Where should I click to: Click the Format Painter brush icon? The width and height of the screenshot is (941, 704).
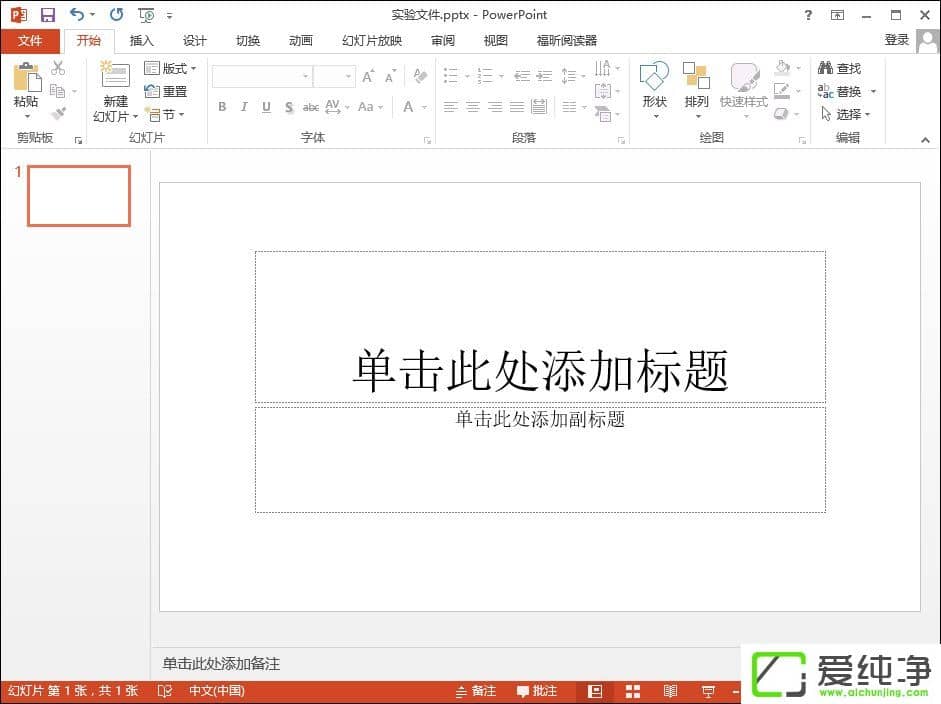58,113
